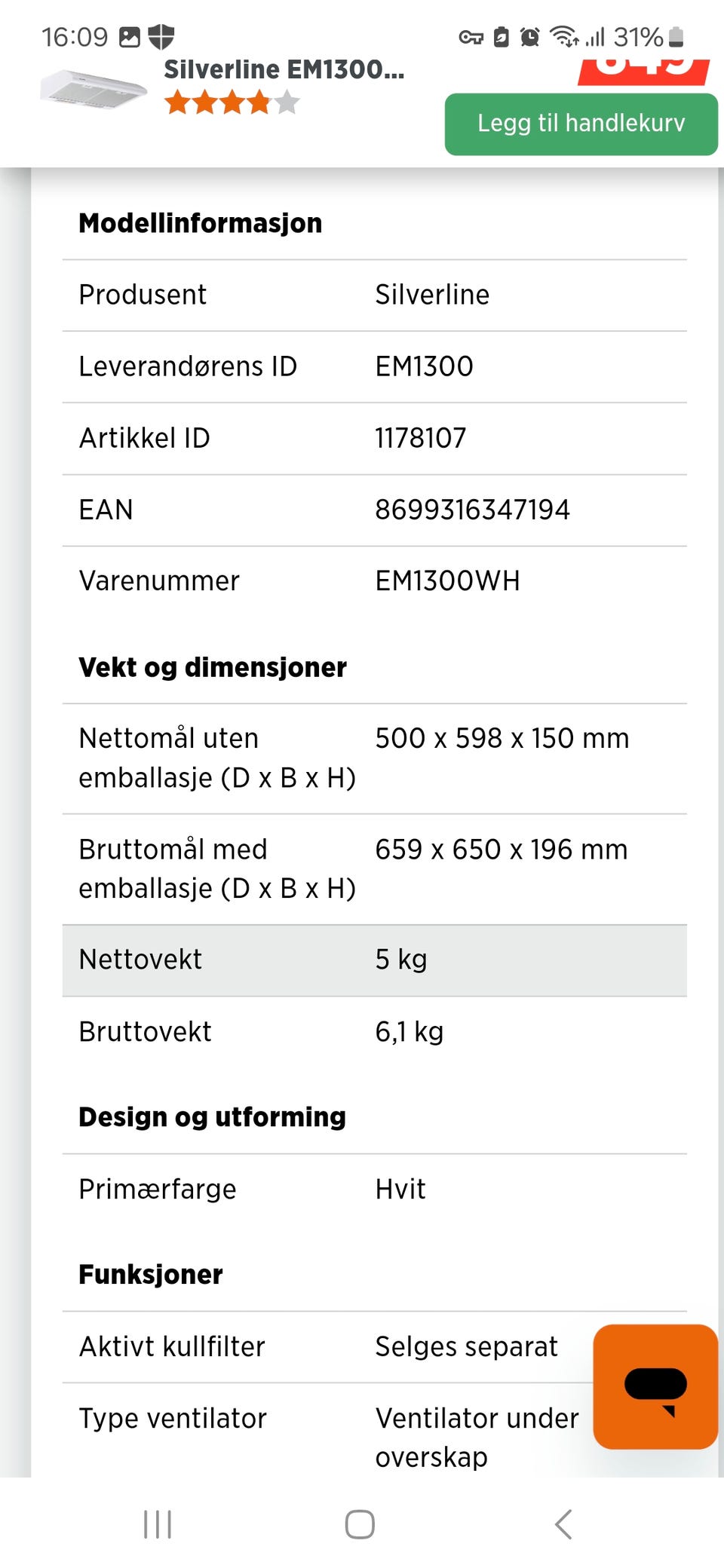Viewport: 724px width, 1568px height.
Task: Tap the Vekt og dimensjoner heading
Action: (x=213, y=667)
